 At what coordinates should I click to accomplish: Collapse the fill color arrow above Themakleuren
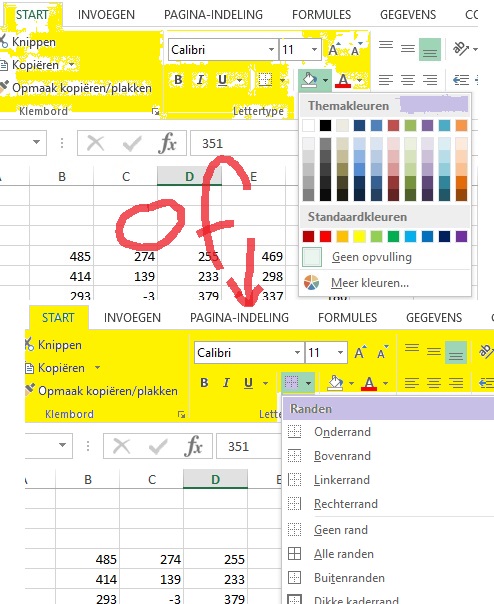tap(326, 80)
